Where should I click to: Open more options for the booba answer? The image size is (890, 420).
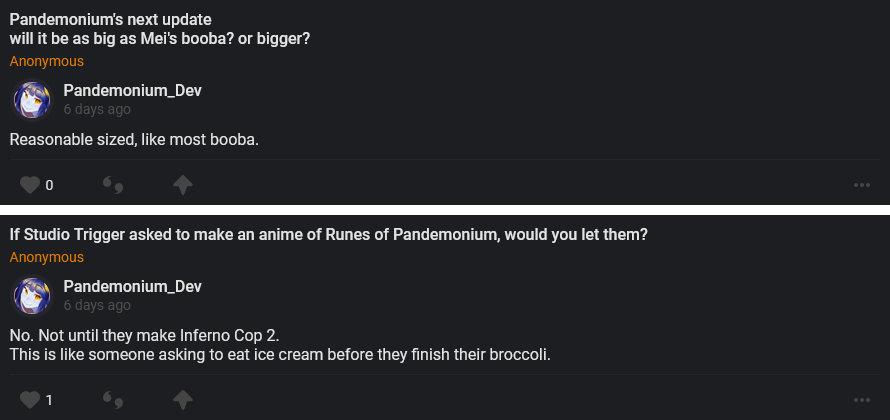pos(862,185)
